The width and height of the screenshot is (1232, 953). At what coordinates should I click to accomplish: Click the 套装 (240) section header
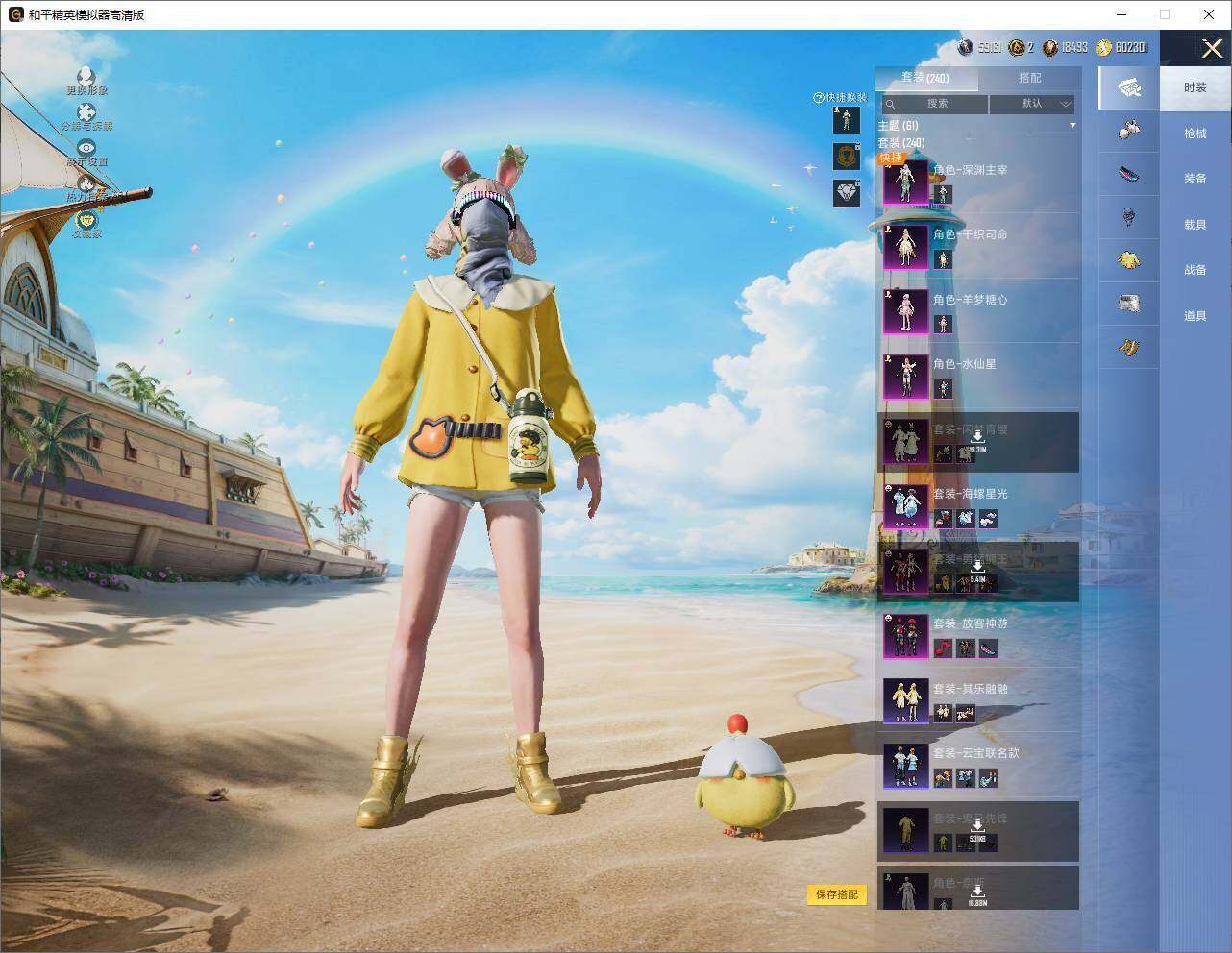[x=901, y=143]
